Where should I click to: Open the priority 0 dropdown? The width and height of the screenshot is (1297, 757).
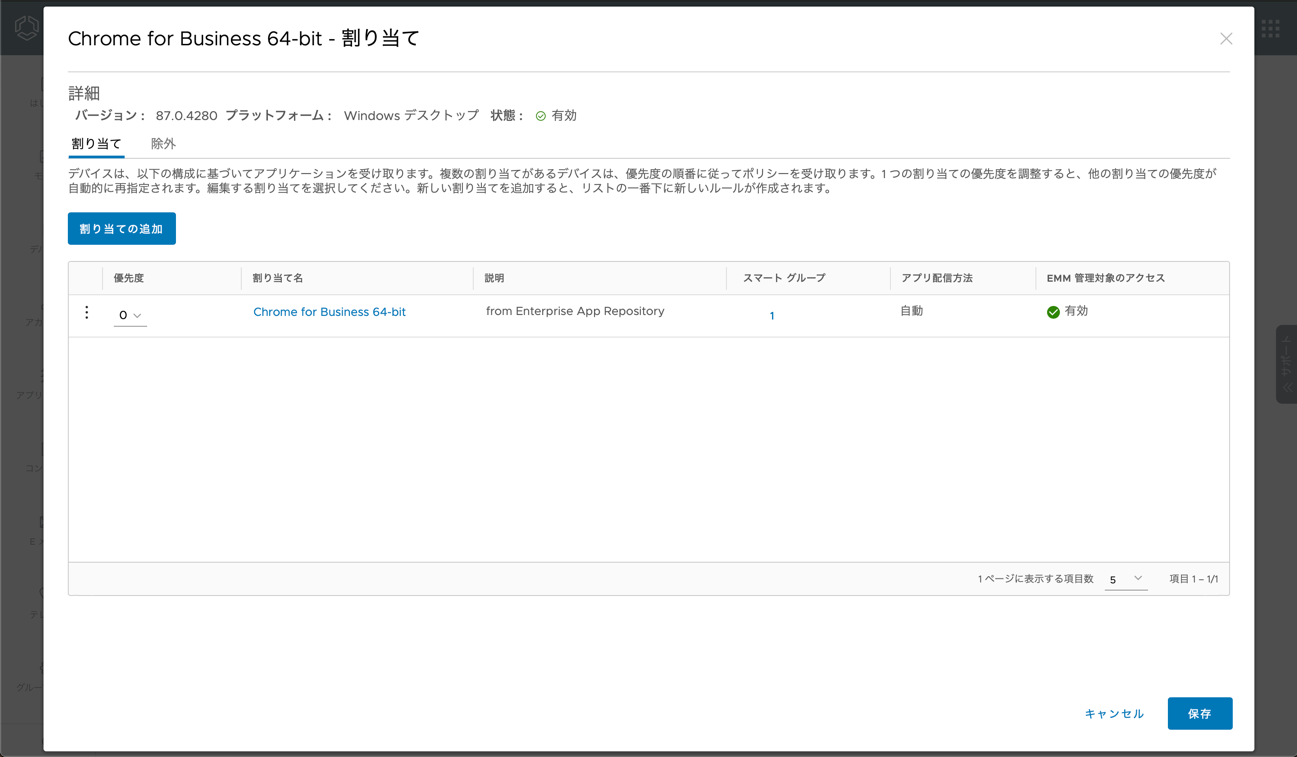pyautogui.click(x=130, y=315)
